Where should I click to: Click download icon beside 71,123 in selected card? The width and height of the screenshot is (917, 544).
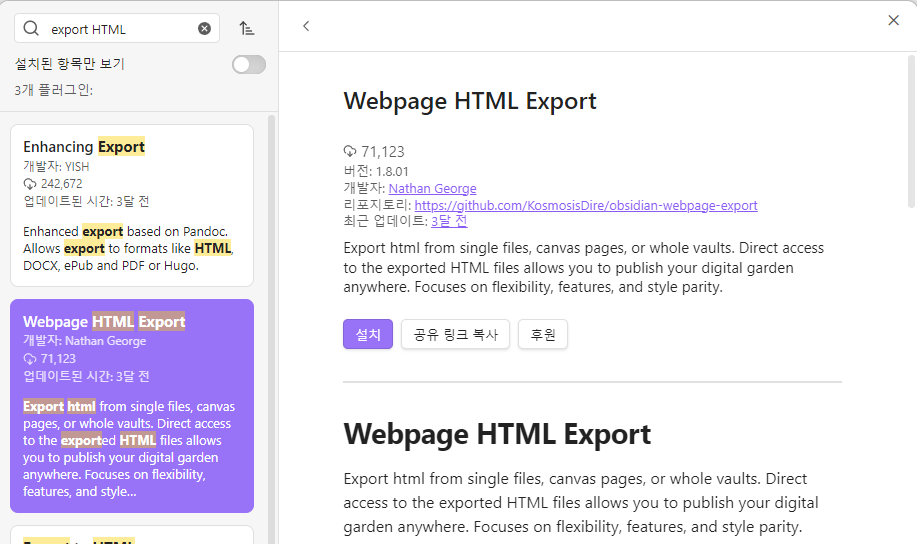coord(30,359)
